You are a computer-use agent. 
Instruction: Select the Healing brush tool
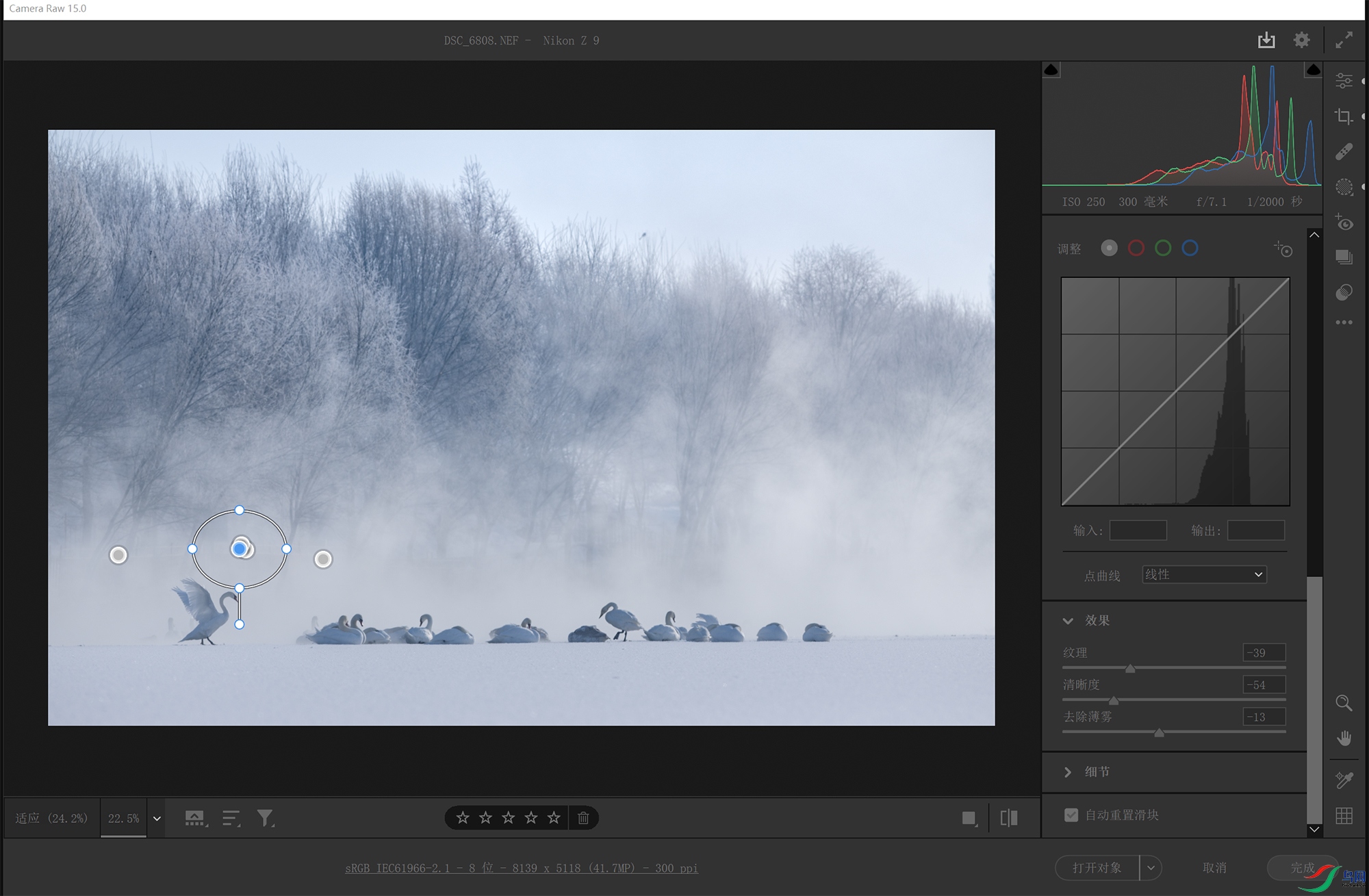tap(1344, 152)
